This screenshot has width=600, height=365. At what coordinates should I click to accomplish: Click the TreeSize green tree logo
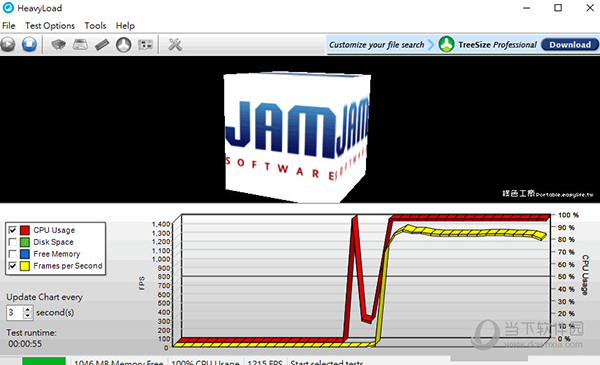[447, 44]
